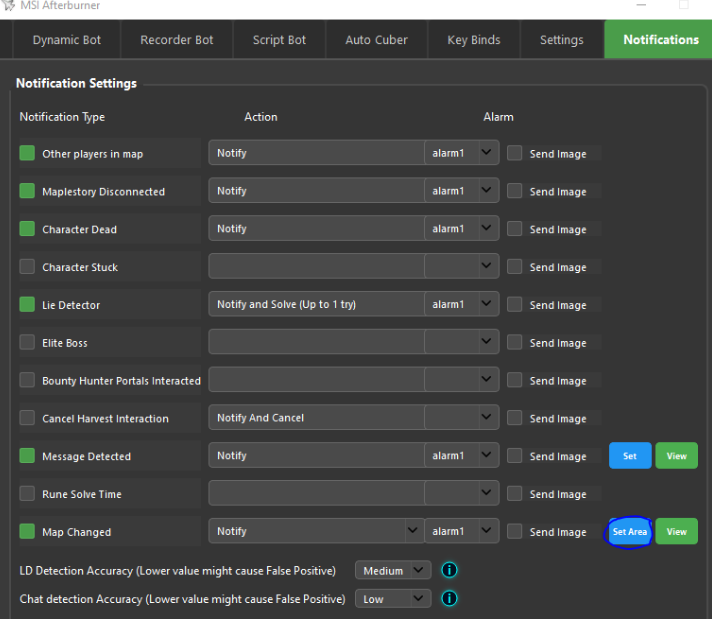712x619 pixels.
Task: Switch to the Dynamic Bot tab
Action: tap(65, 40)
